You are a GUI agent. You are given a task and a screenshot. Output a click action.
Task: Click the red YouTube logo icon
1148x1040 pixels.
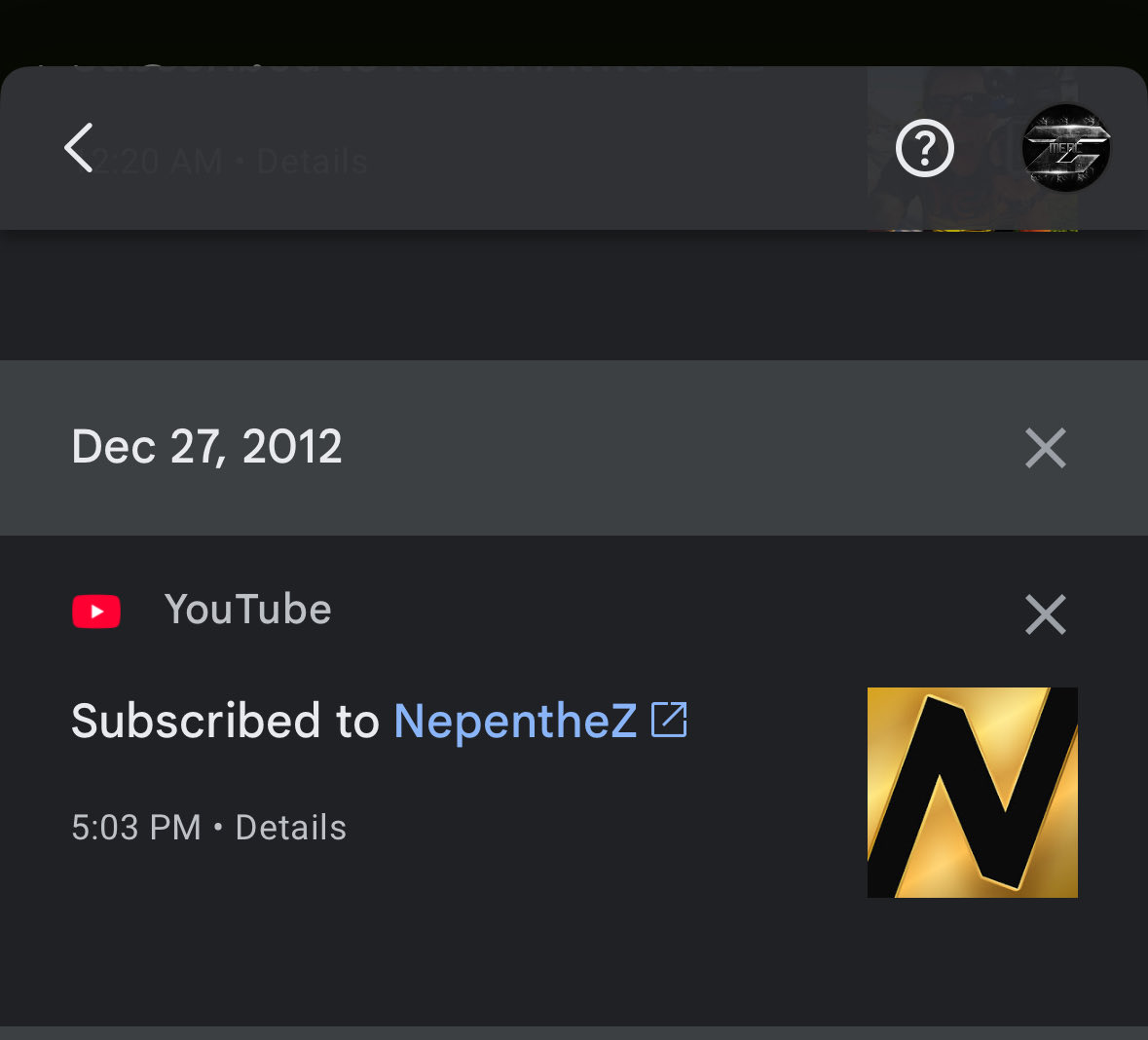coord(96,611)
